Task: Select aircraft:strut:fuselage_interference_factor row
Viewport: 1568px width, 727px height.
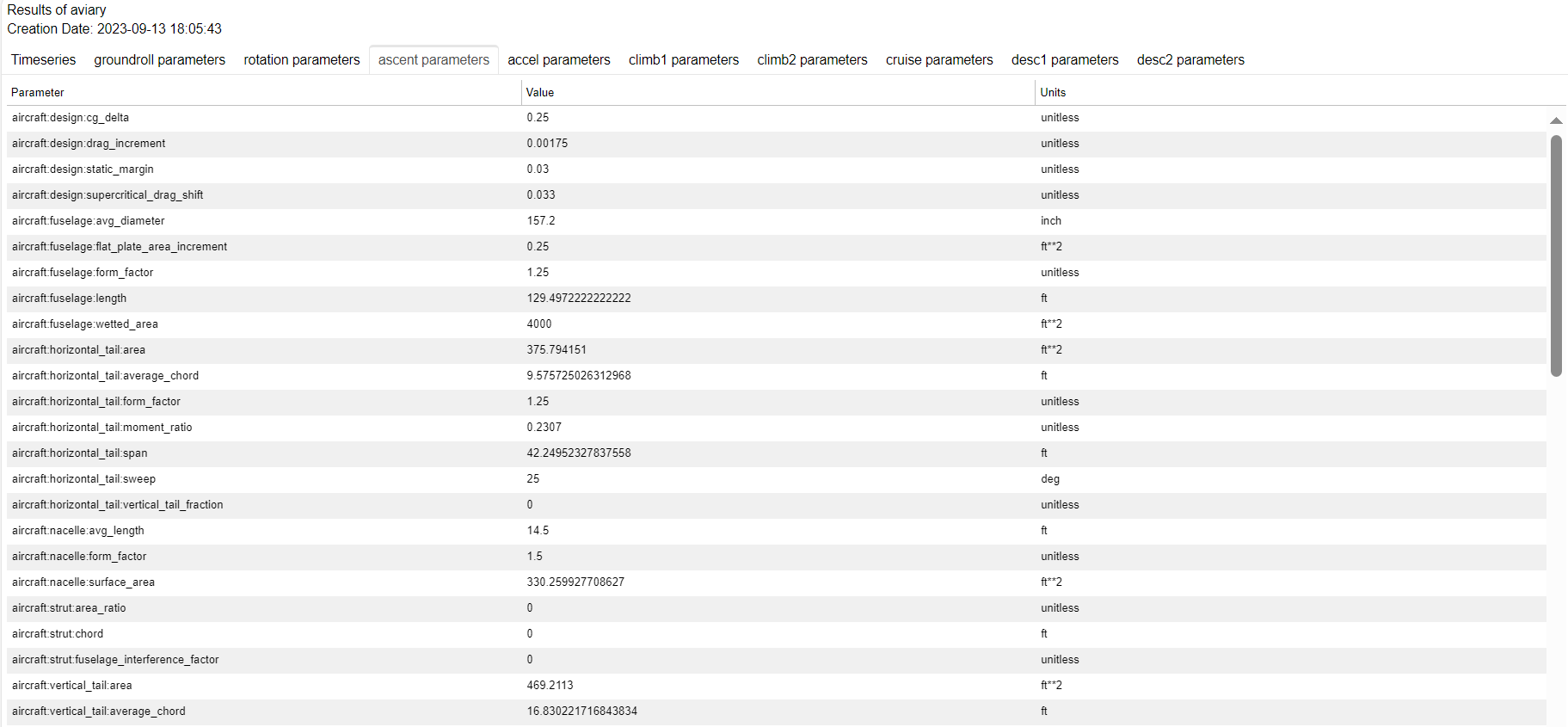Action: click(777, 660)
